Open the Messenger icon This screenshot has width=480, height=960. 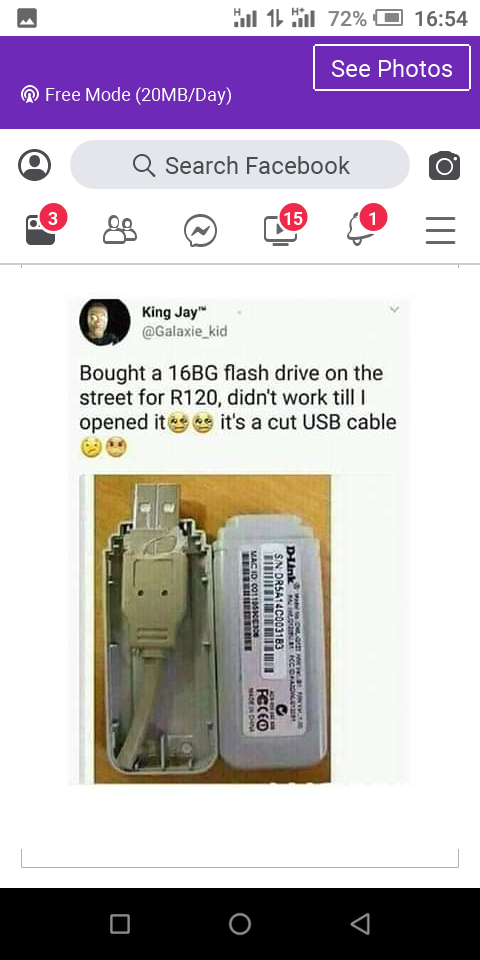[x=200, y=231]
